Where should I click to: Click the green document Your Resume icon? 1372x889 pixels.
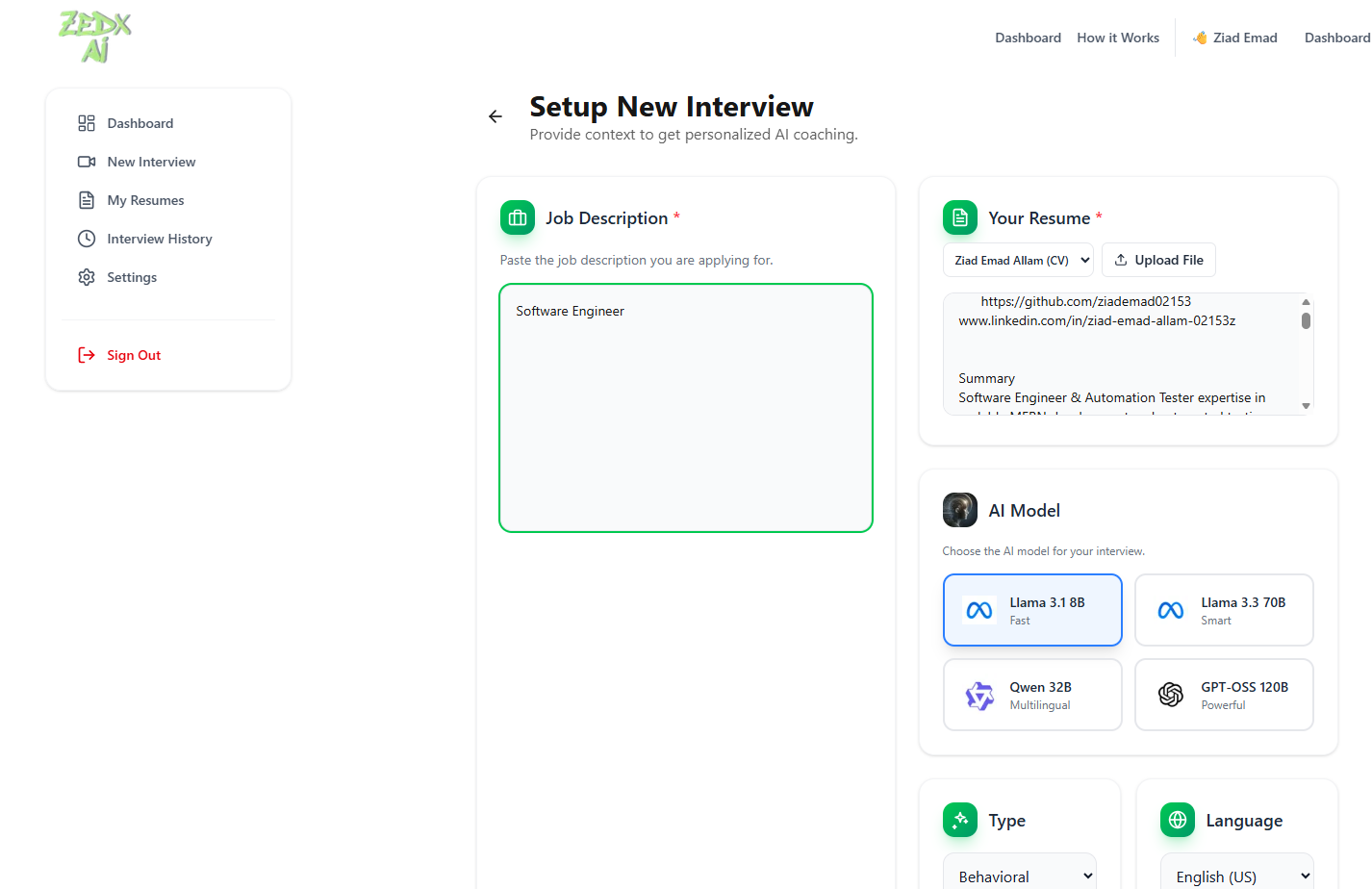(x=959, y=217)
